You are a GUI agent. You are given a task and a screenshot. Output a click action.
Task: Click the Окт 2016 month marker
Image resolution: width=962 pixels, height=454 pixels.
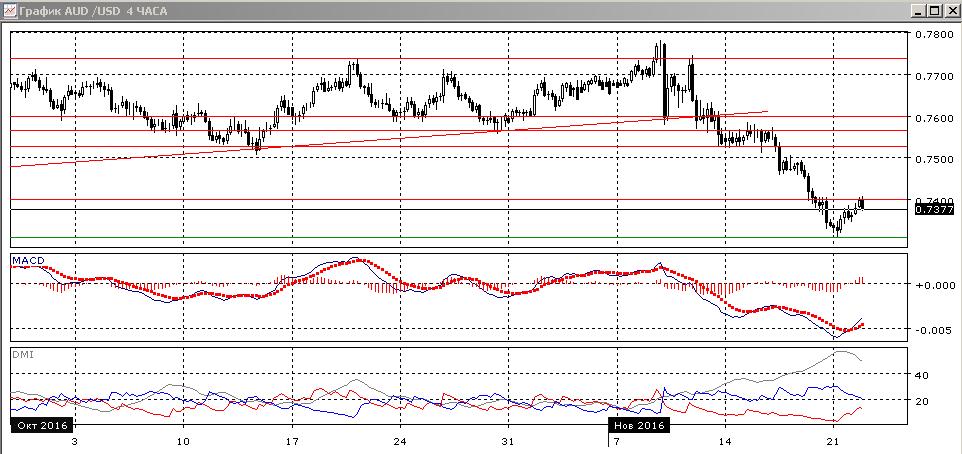pyautogui.click(x=42, y=425)
